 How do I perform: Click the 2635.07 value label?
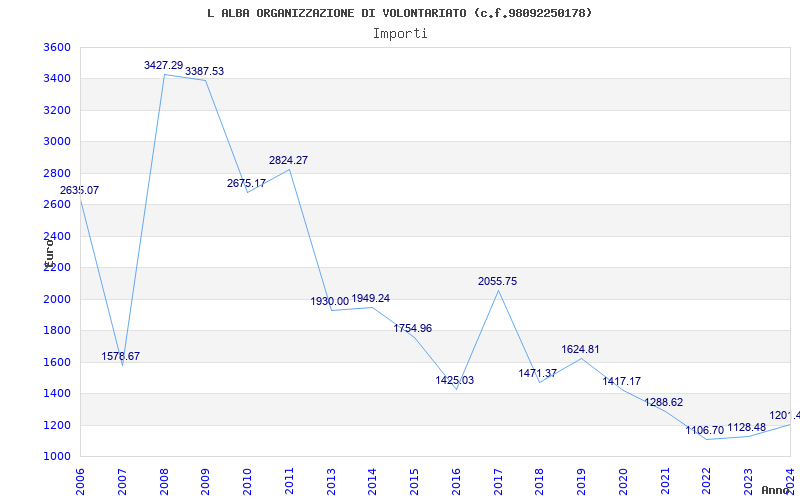click(x=79, y=190)
